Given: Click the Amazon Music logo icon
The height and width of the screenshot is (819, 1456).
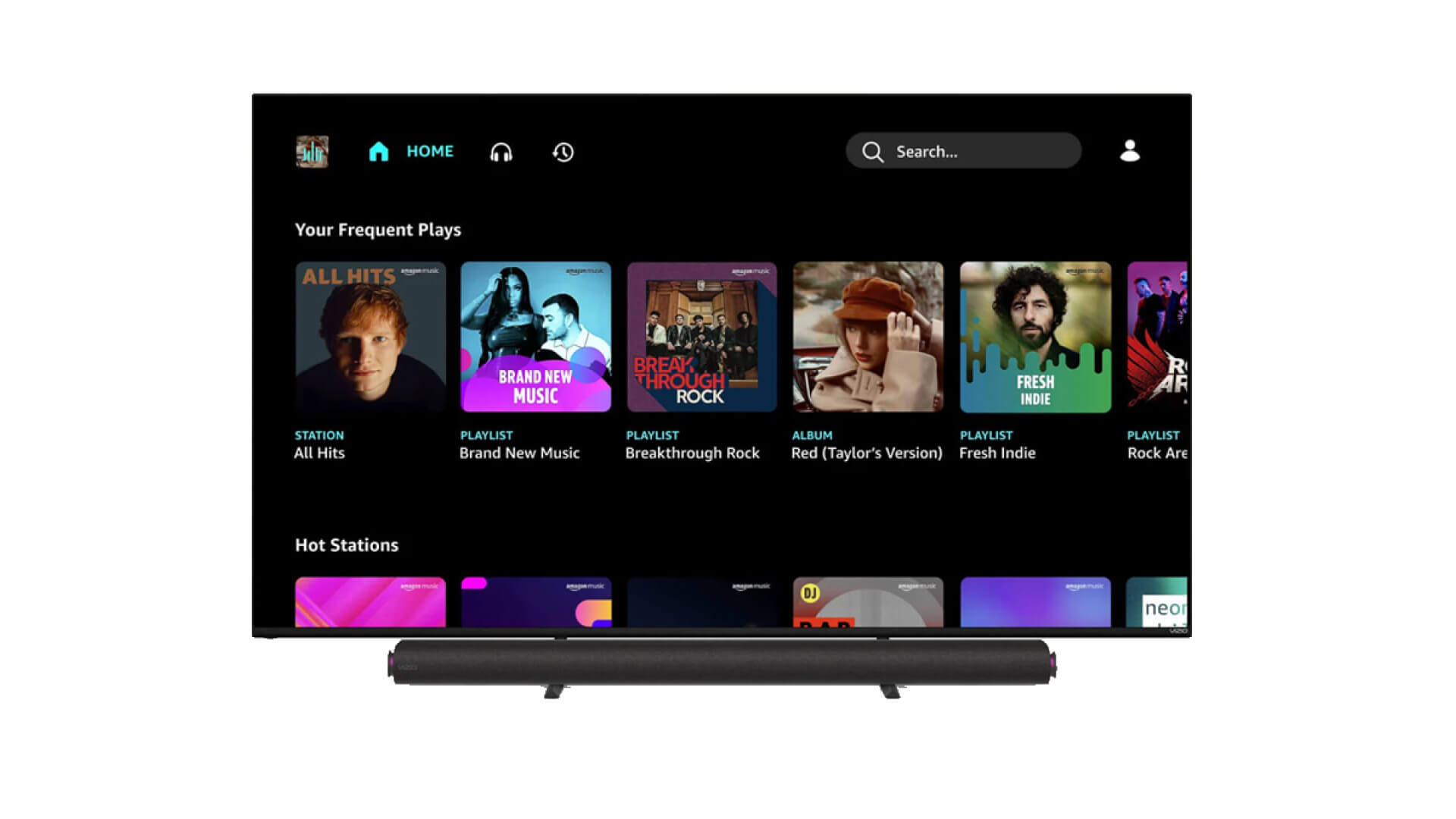Looking at the screenshot, I should pyautogui.click(x=312, y=151).
